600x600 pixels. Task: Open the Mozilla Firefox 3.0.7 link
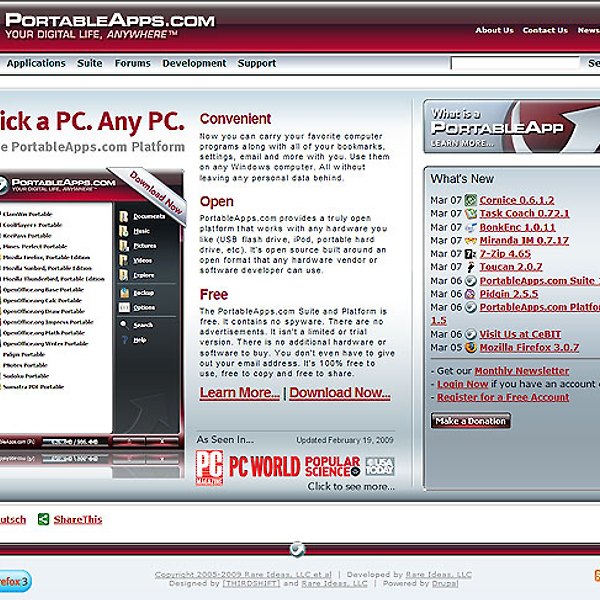(x=529, y=347)
